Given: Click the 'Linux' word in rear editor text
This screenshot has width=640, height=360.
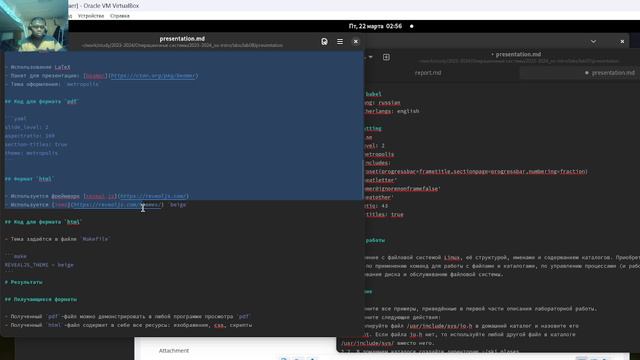Looking at the screenshot, I should tap(452, 258).
